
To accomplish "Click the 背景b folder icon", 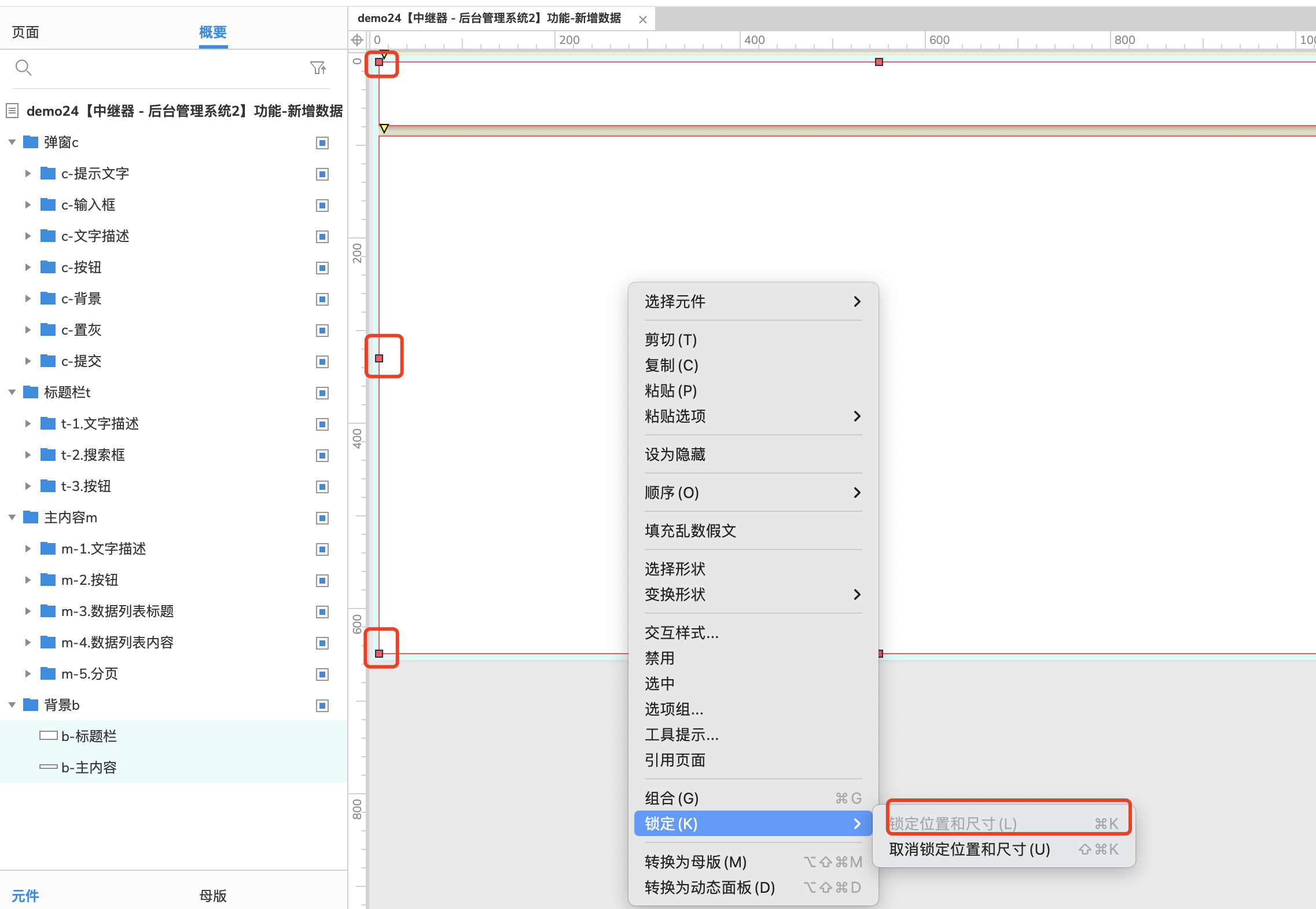I will pyautogui.click(x=30, y=705).
